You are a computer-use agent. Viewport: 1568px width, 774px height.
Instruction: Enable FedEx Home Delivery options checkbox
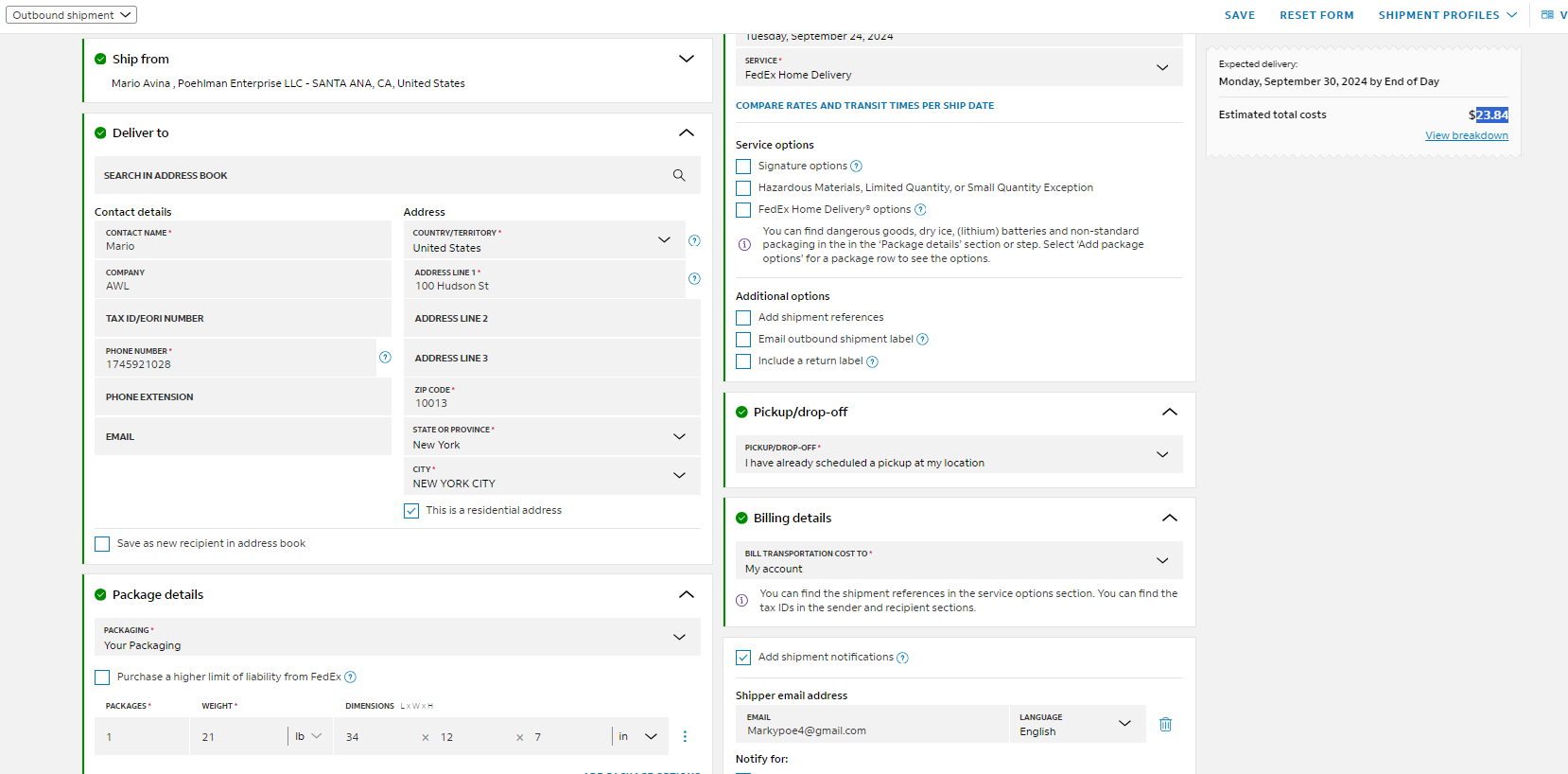click(x=743, y=210)
